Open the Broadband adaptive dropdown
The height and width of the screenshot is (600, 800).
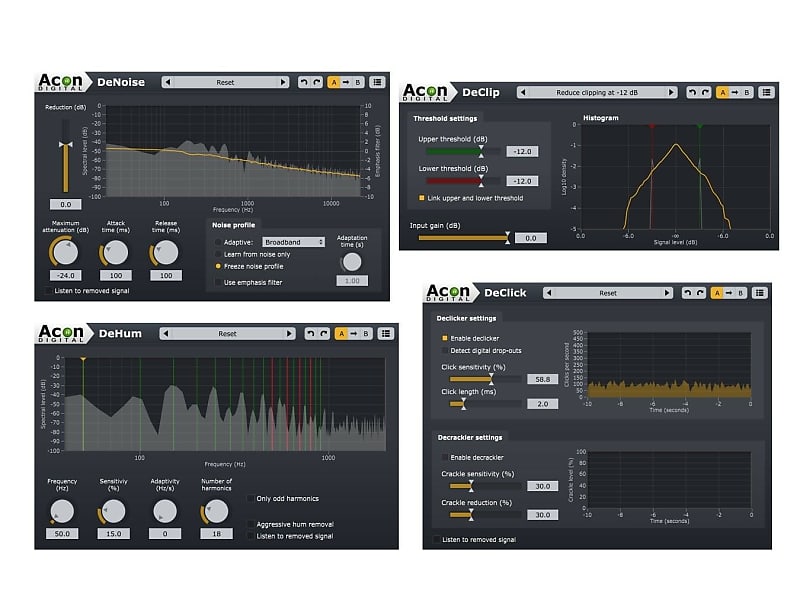pos(295,241)
